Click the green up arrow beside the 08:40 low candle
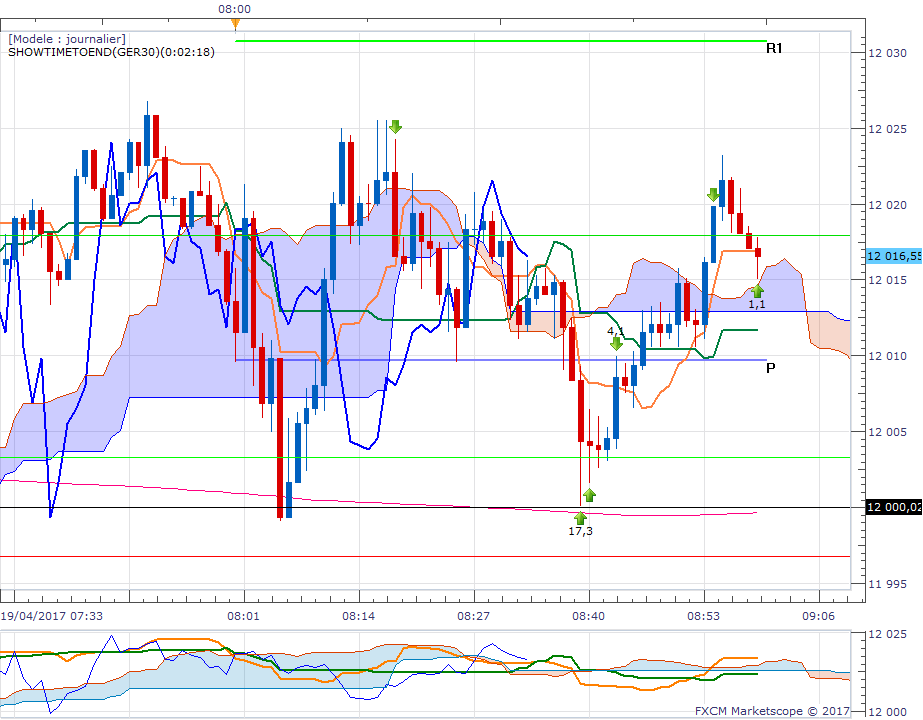The image size is (923, 720). (589, 495)
